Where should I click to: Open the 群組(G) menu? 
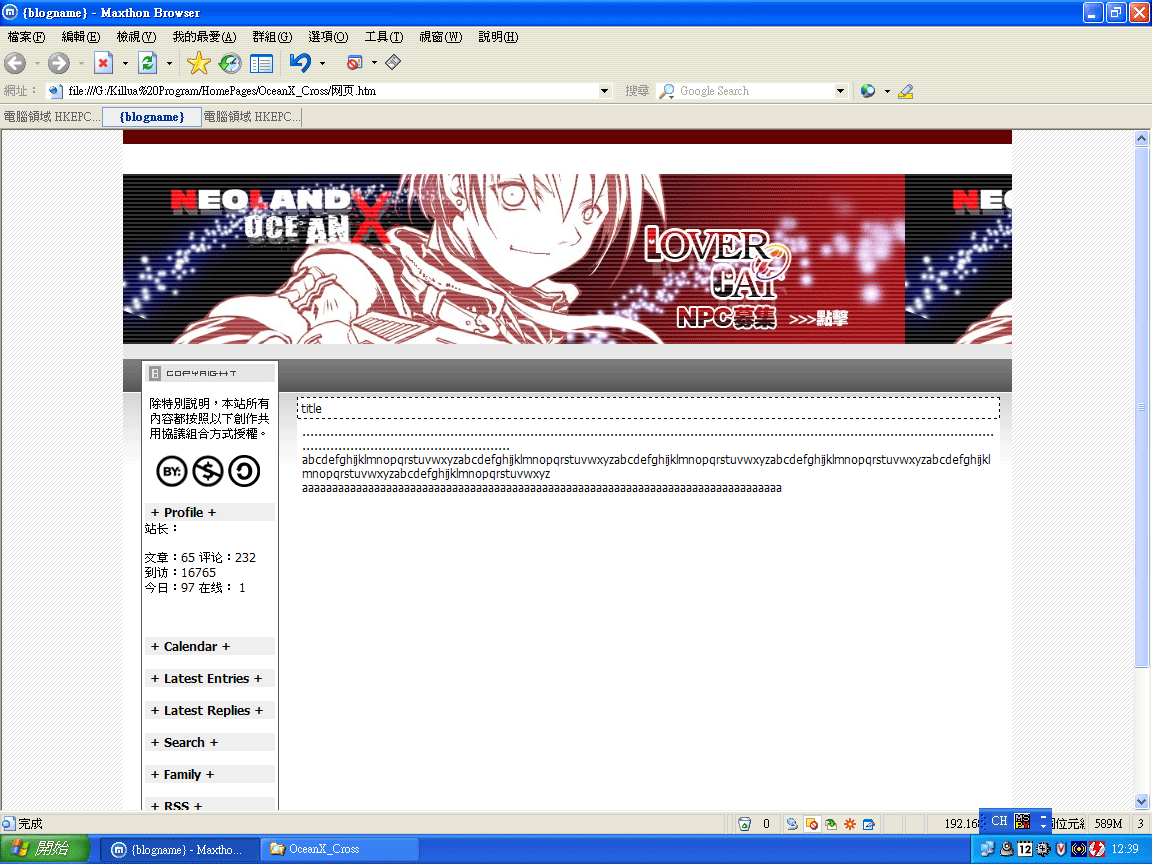coord(272,37)
